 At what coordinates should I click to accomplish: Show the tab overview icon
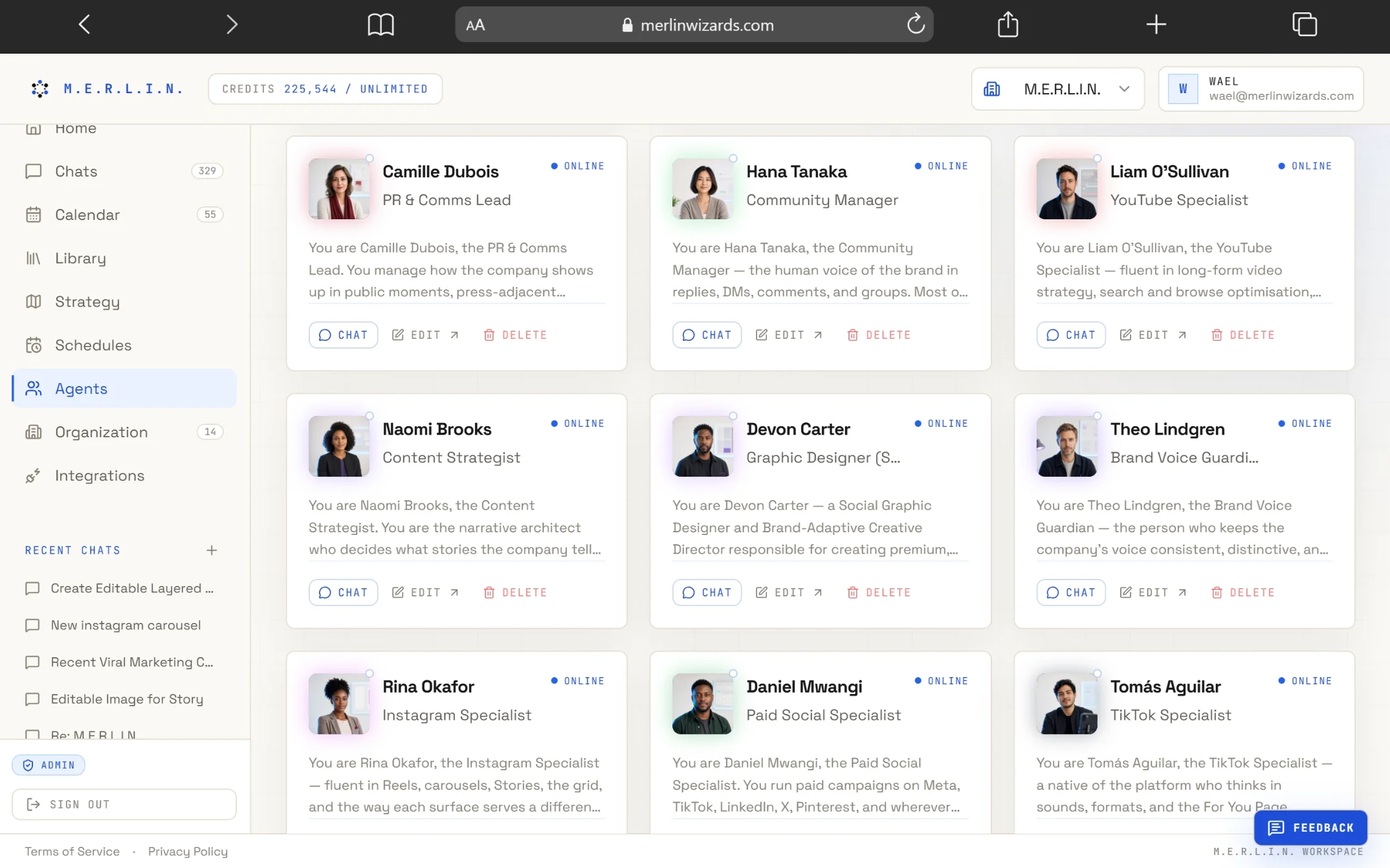click(1305, 25)
